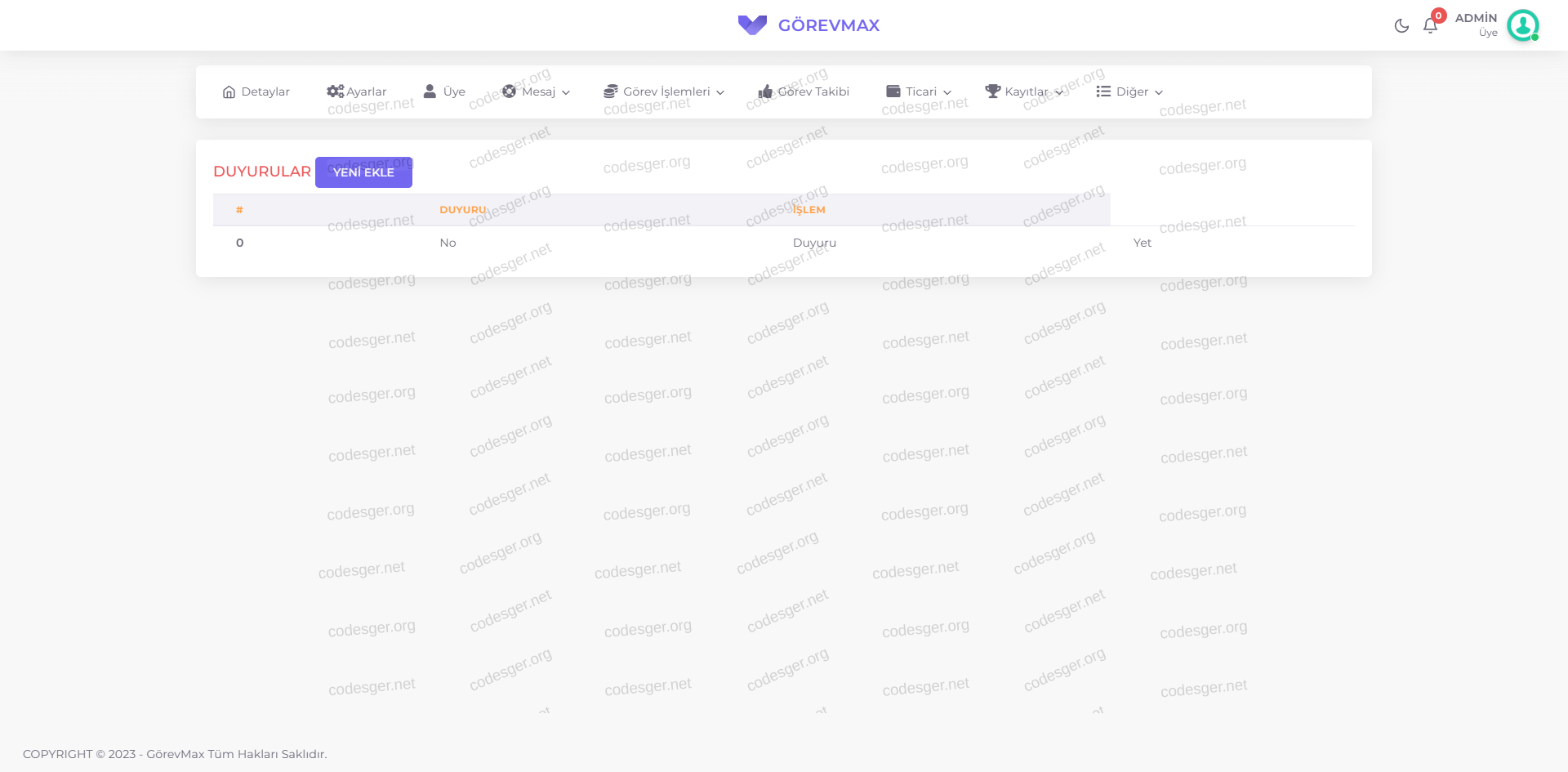Screen dimensions: 1568x772
Task: Click the gears icon for Ayarlar
Action: click(335, 91)
